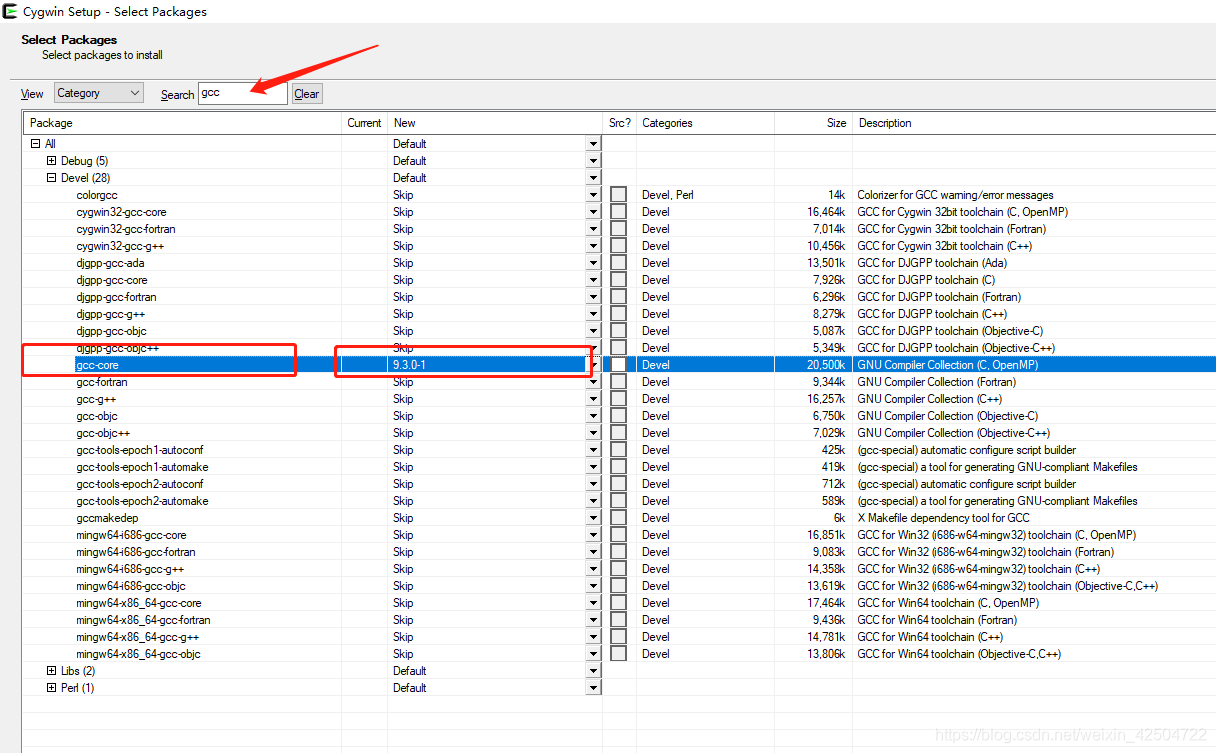Open the version dropdown for the All row
1216x753 pixels.
point(593,144)
